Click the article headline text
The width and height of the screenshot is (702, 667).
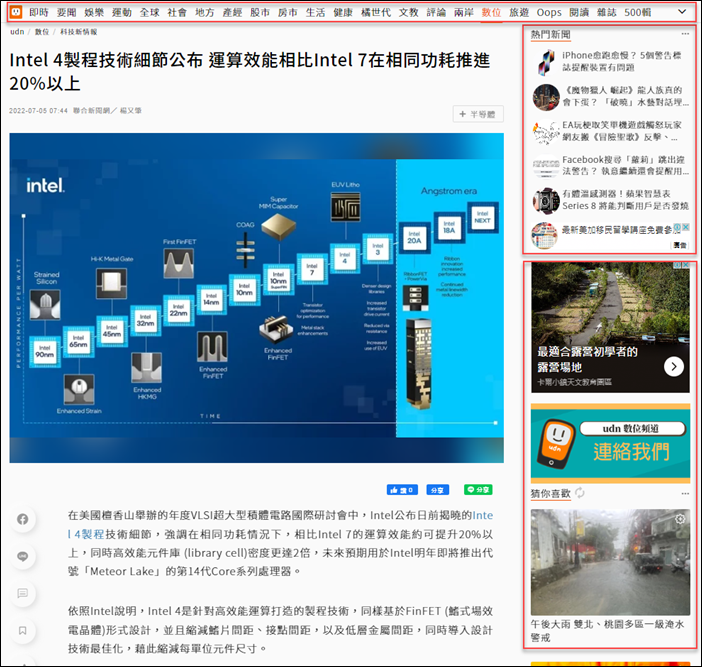pyautogui.click(x=250, y=72)
